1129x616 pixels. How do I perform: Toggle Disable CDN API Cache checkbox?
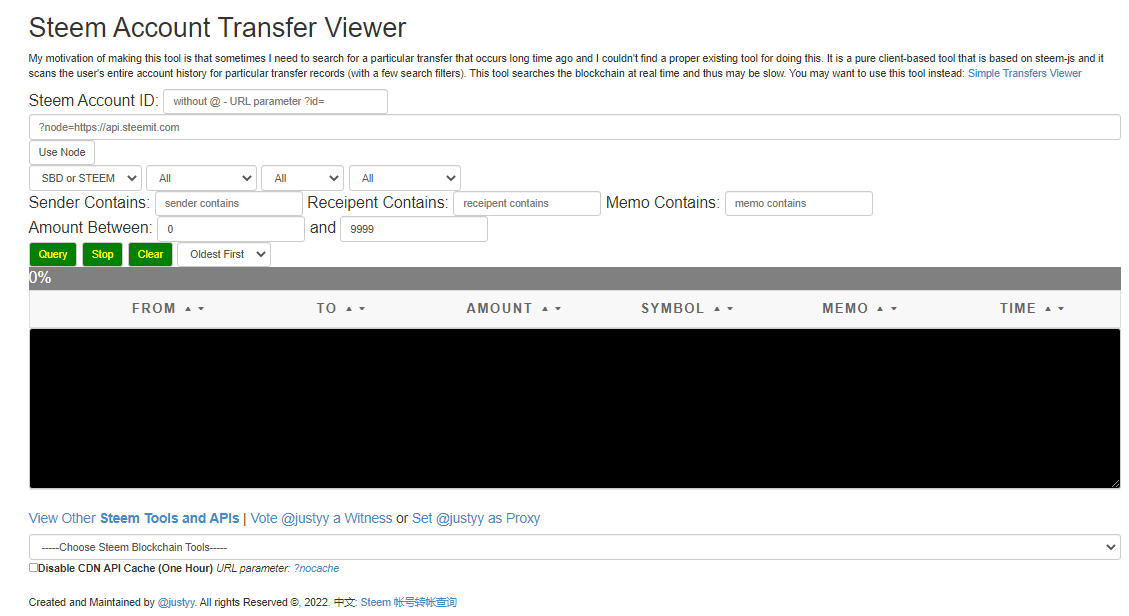coord(33,568)
